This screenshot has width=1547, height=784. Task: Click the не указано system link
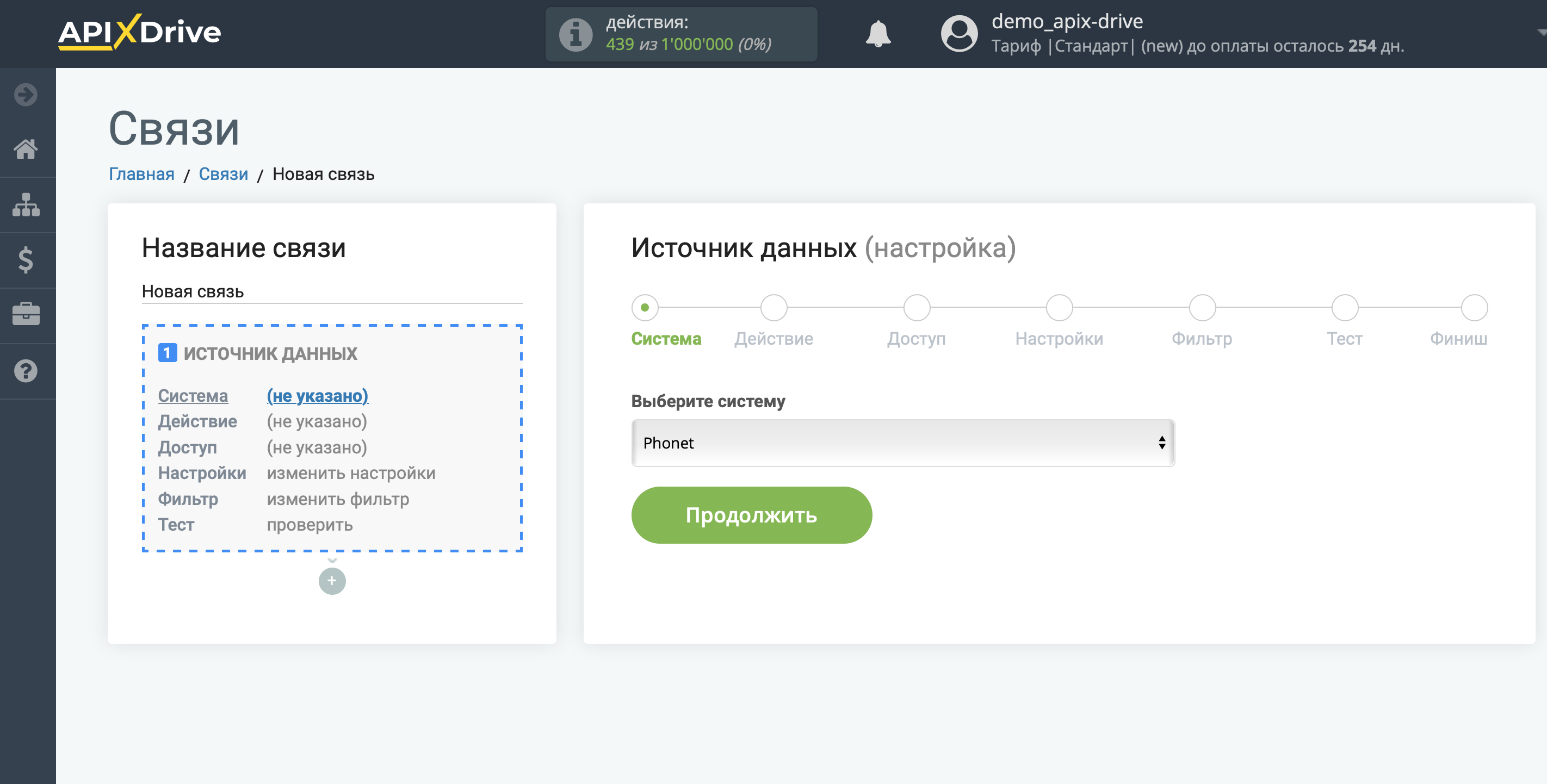(316, 395)
